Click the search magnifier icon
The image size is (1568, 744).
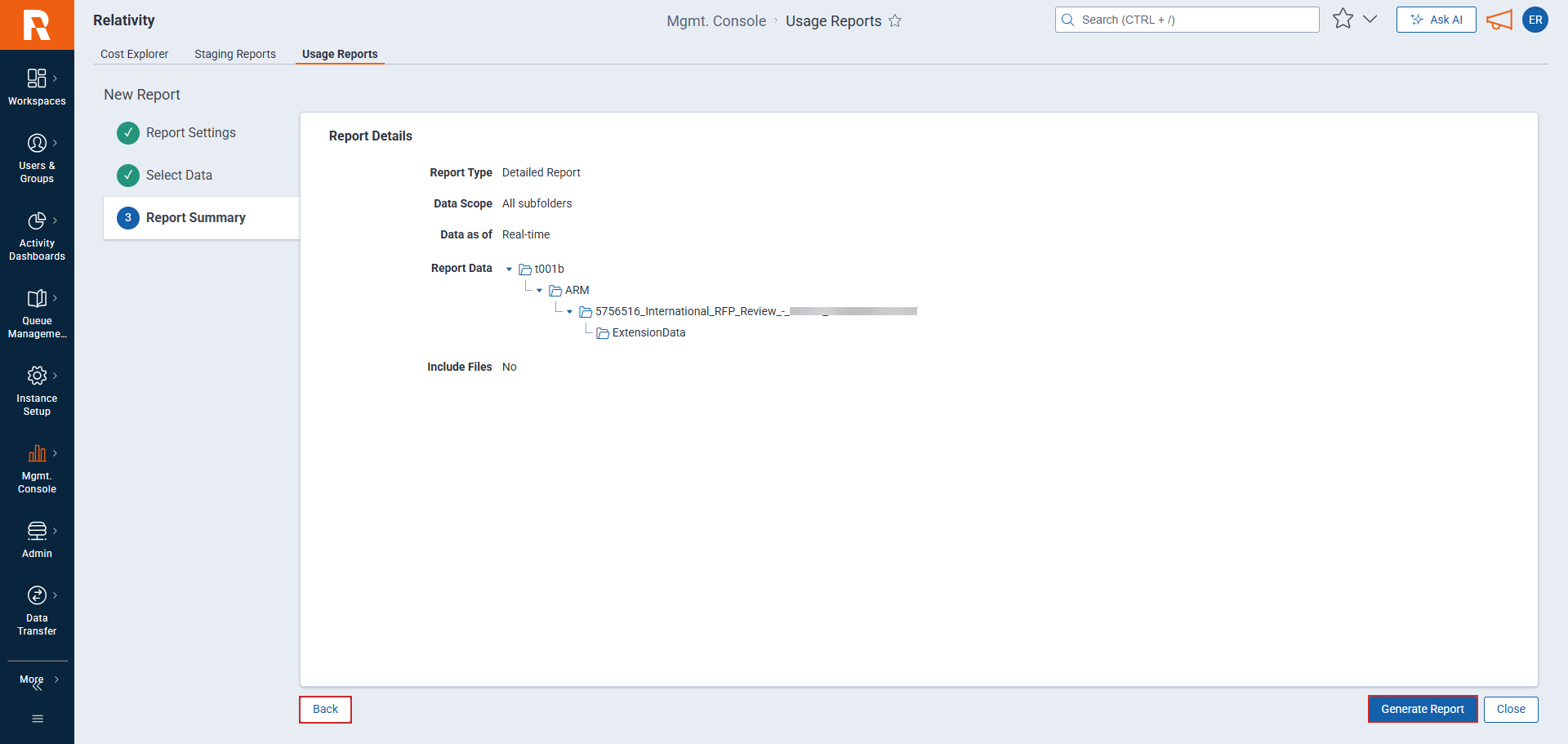[1067, 20]
